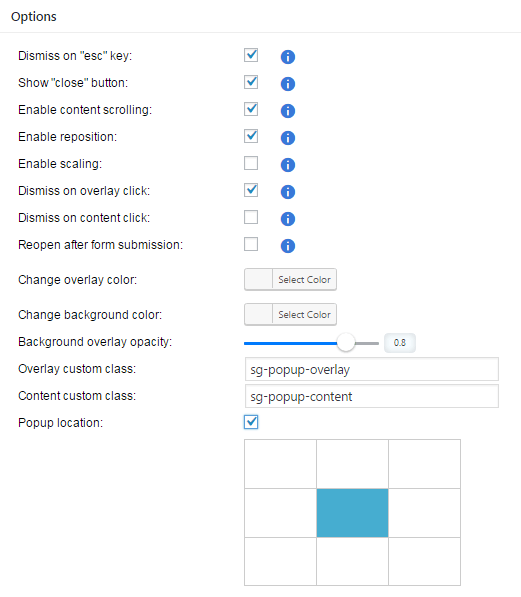Click Select Color for background color

coord(304,315)
